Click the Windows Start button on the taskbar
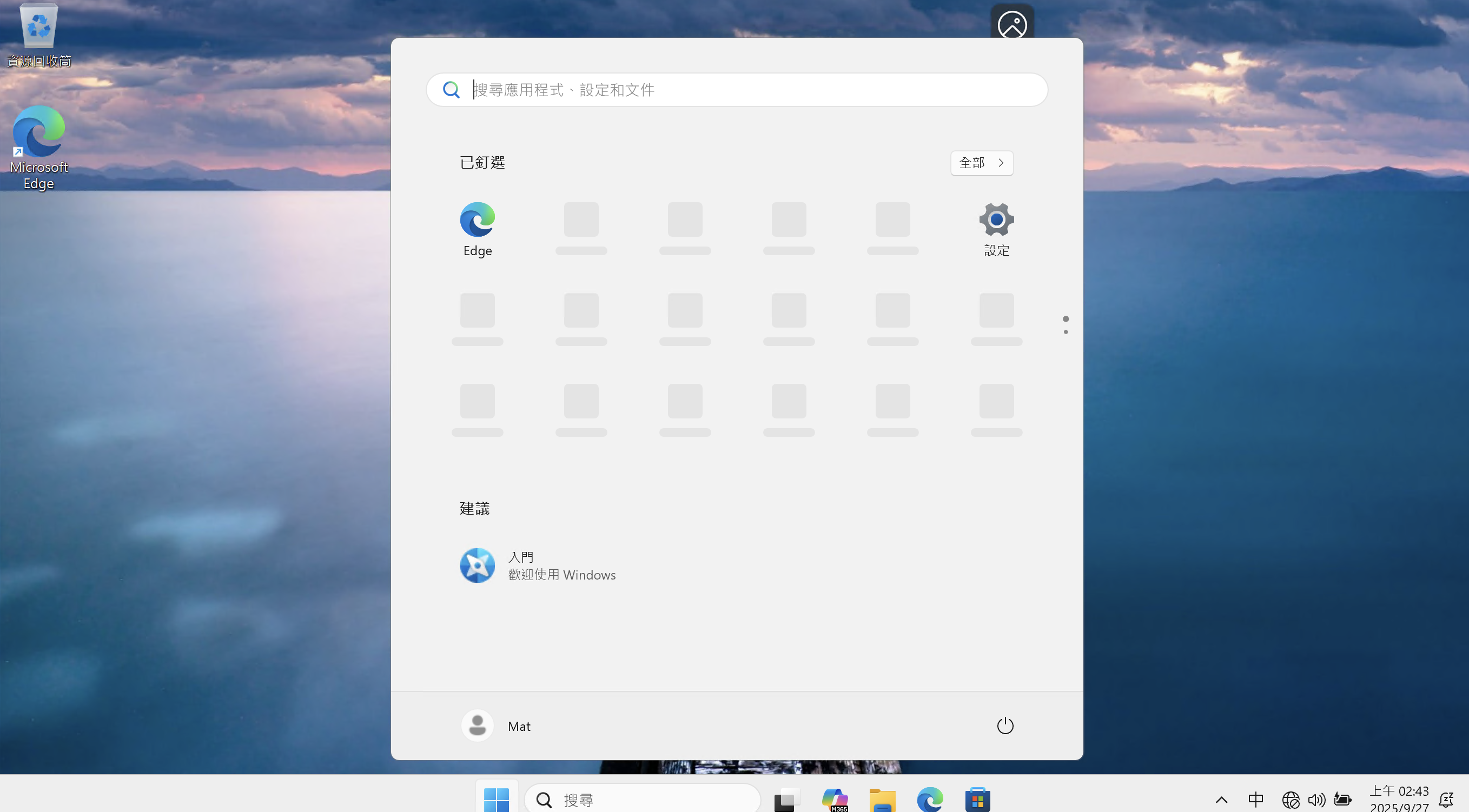The image size is (1469, 812). click(x=496, y=799)
